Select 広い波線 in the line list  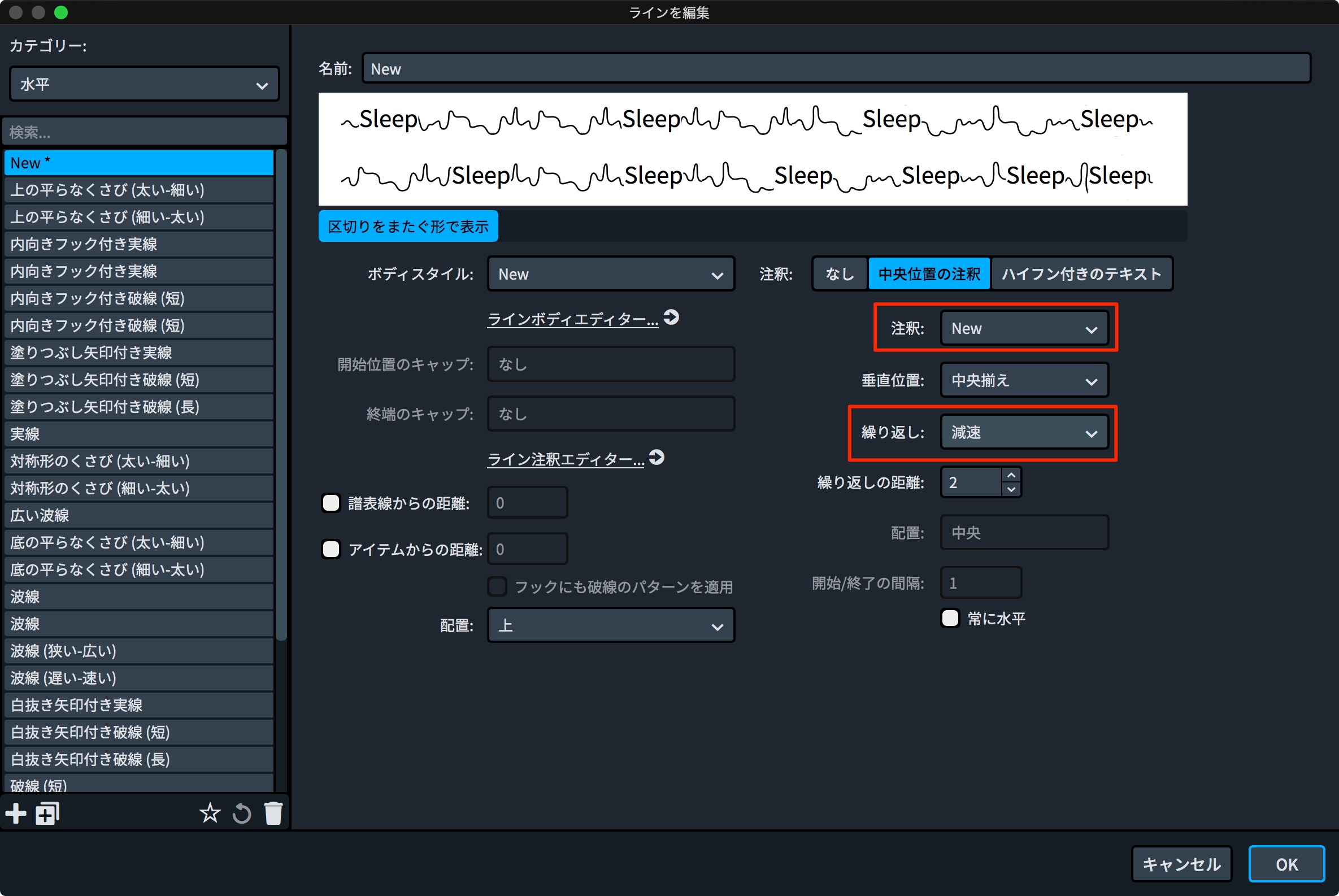pos(139,515)
